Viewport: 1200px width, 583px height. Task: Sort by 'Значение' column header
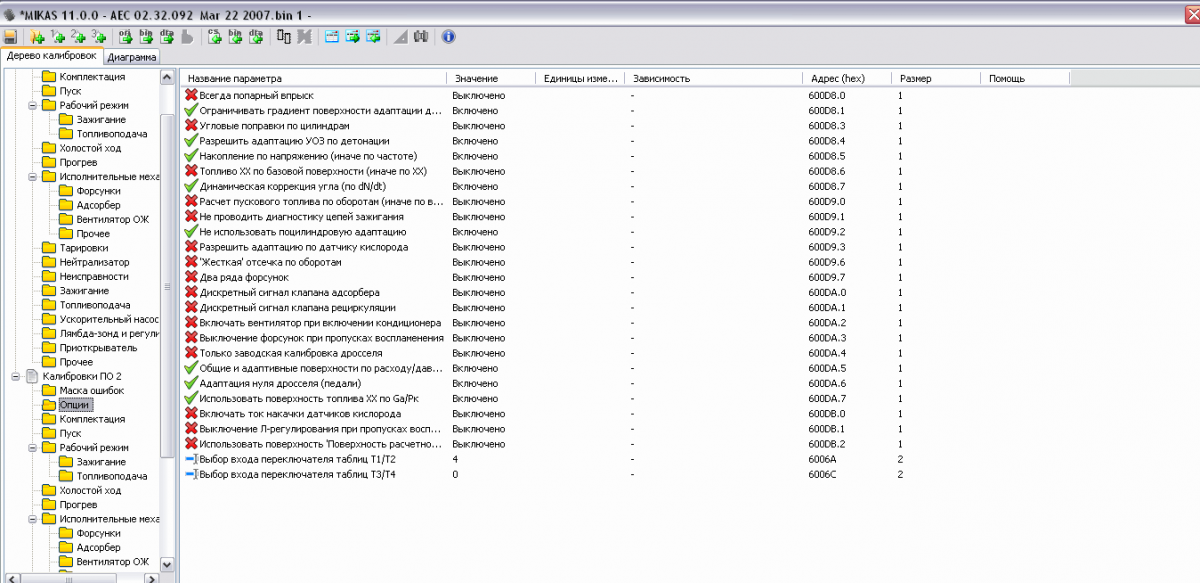[491, 78]
